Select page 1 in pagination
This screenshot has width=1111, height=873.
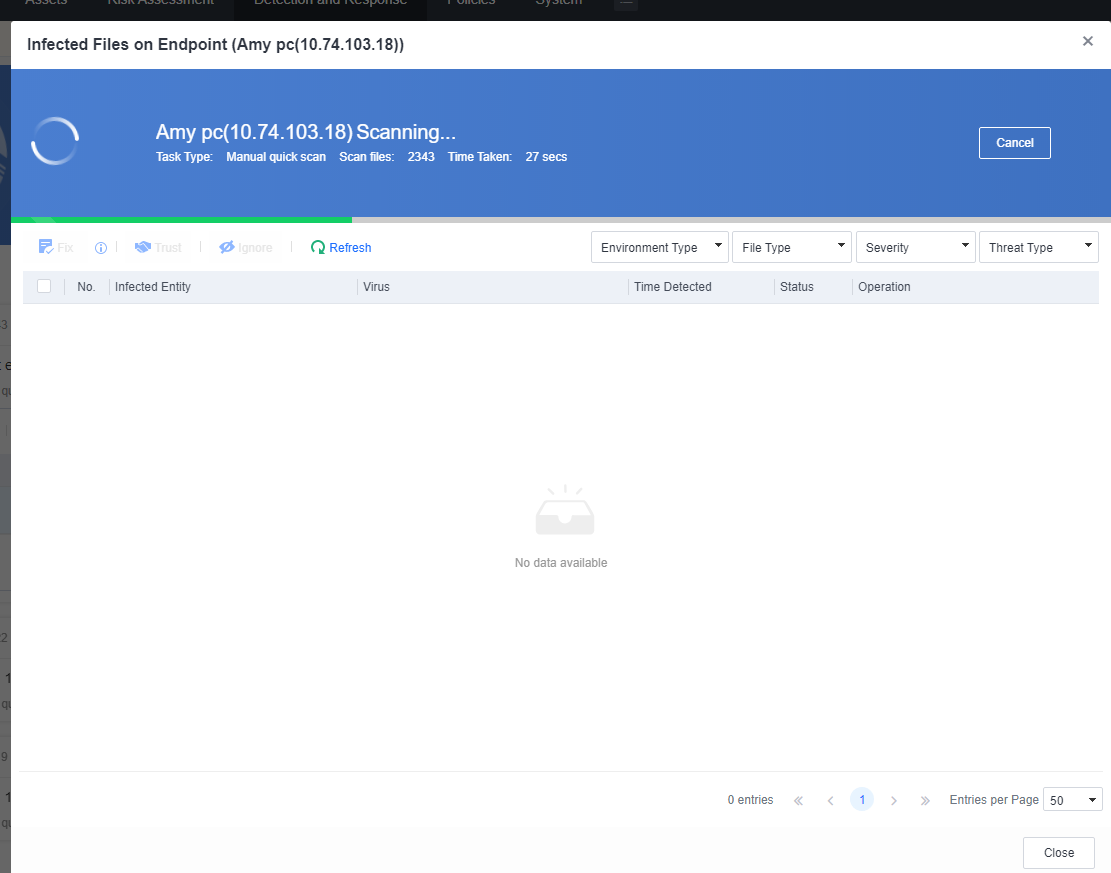[x=861, y=800]
